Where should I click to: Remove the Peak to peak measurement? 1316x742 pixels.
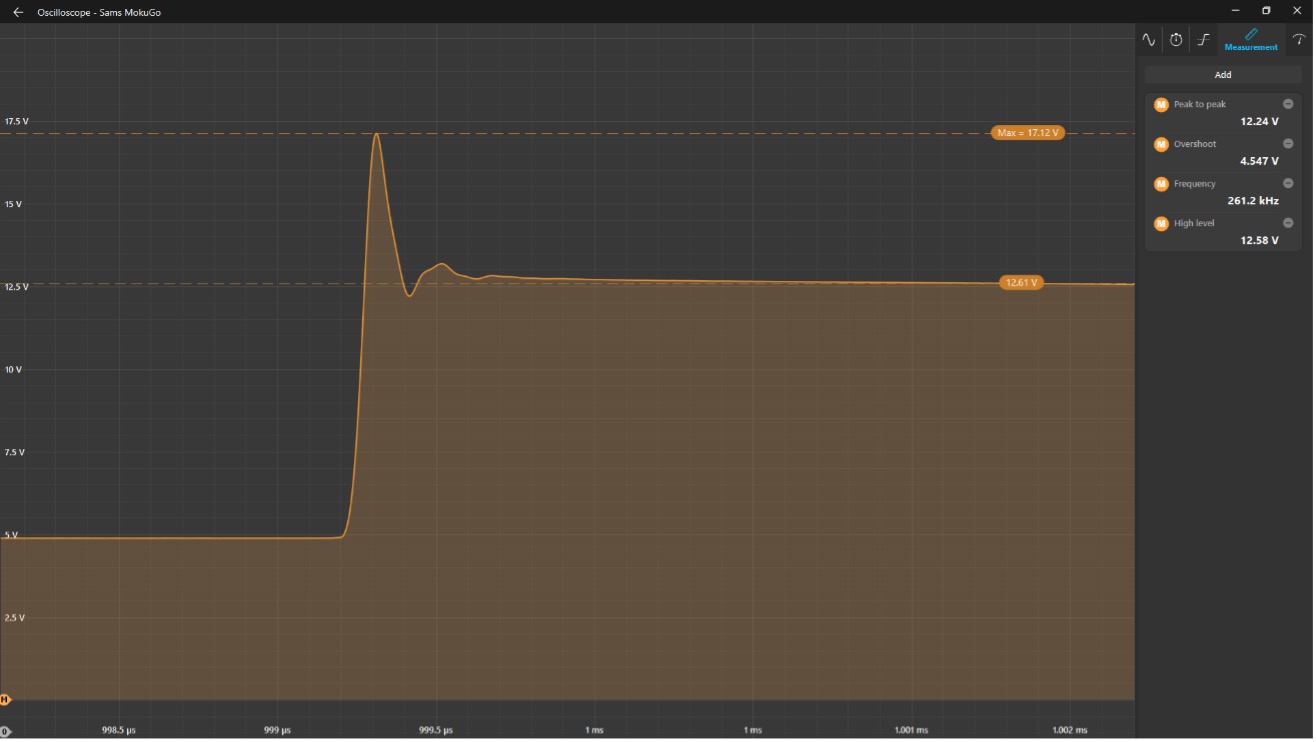point(1288,104)
